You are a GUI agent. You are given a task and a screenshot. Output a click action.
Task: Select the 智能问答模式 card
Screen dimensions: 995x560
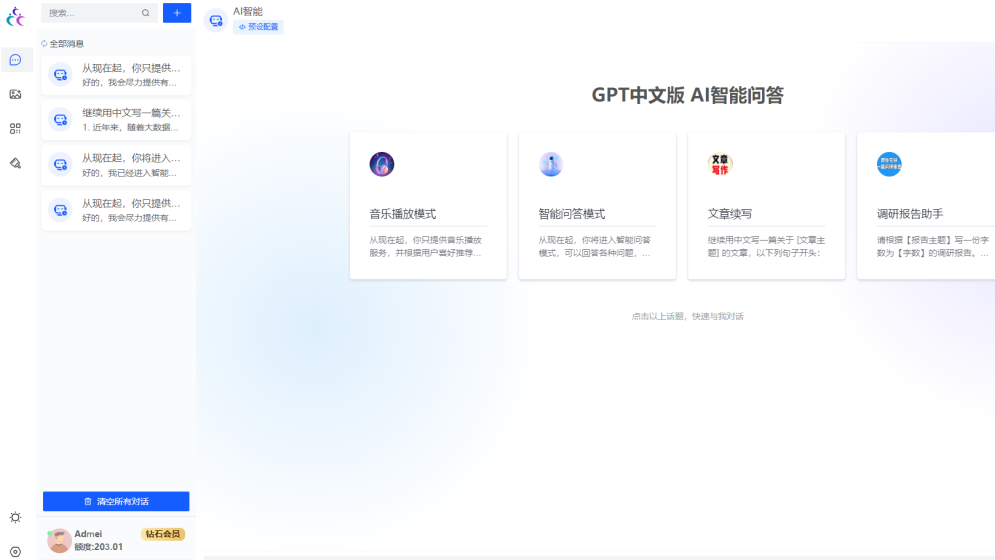tap(597, 206)
